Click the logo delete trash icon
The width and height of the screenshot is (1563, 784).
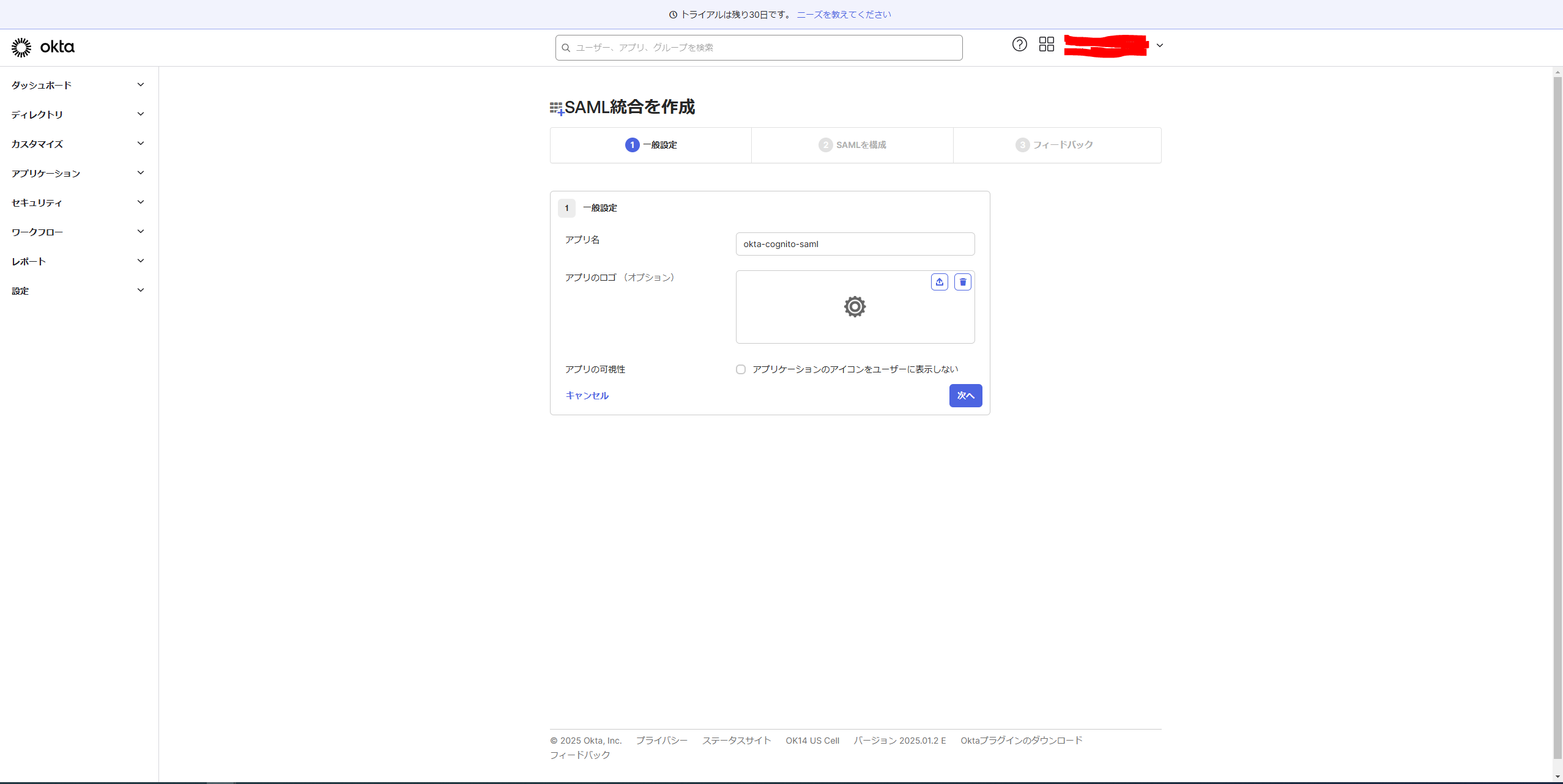tap(962, 282)
